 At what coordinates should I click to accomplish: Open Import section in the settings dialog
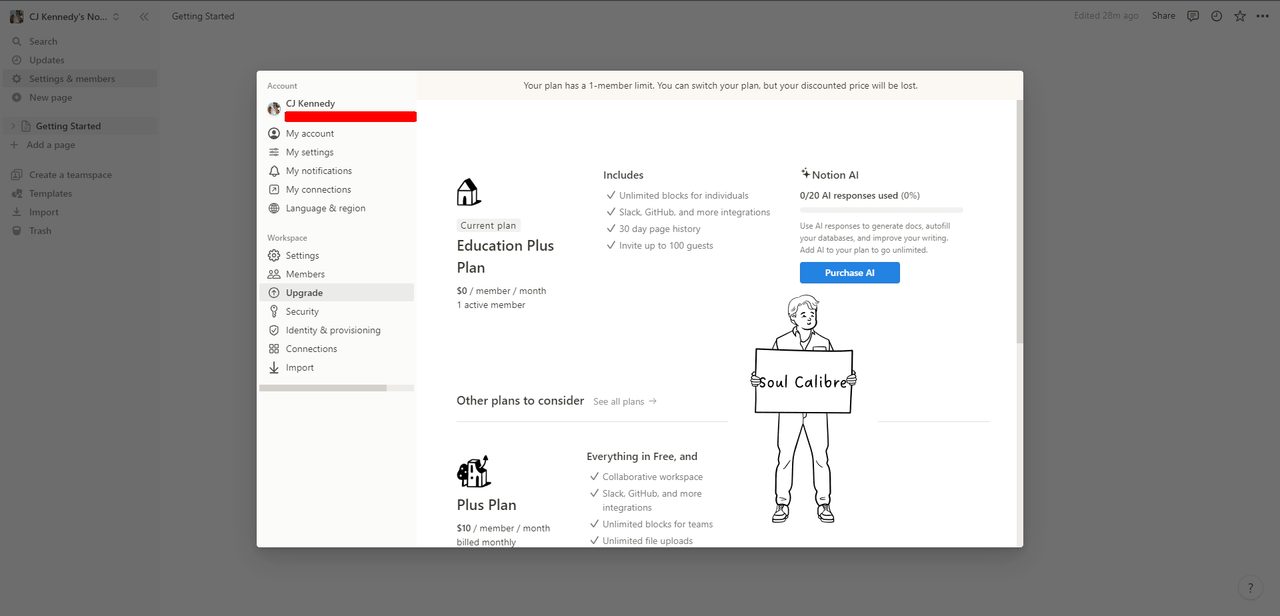point(336,368)
